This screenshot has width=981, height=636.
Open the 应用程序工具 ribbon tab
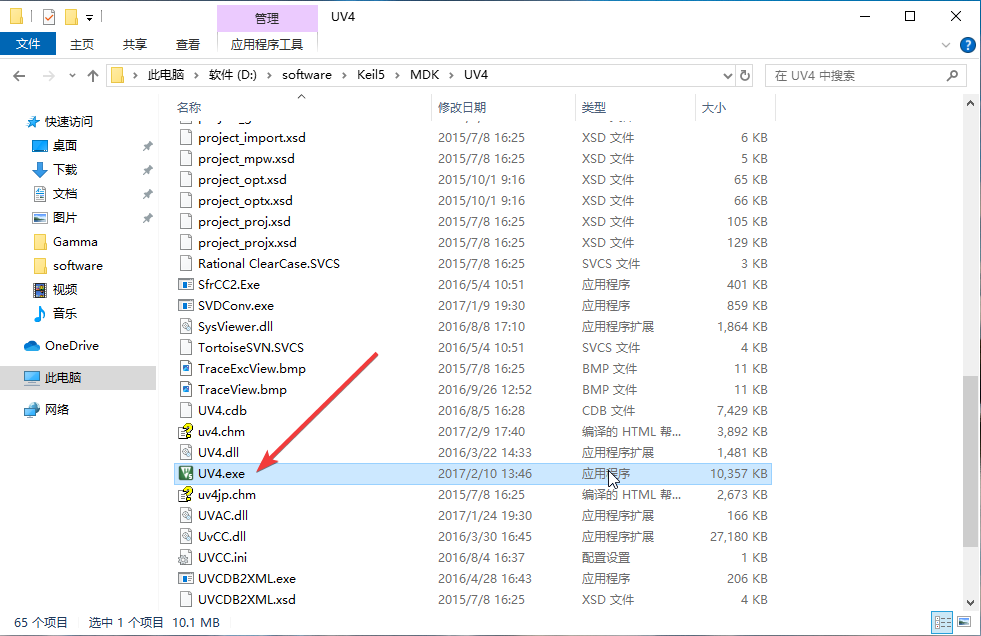click(x=267, y=44)
